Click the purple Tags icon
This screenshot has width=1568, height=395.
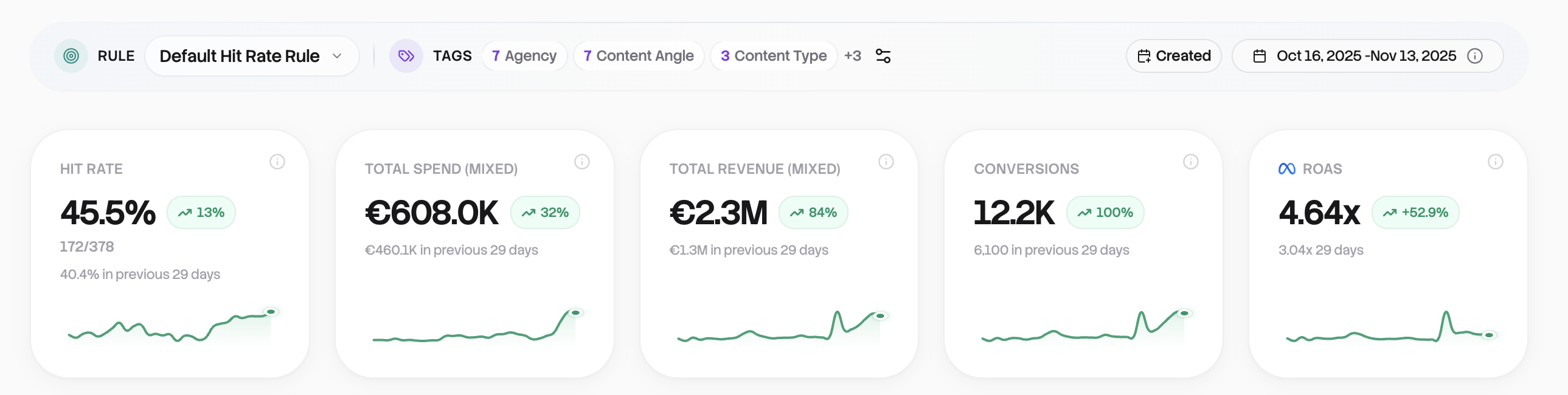pyautogui.click(x=406, y=56)
